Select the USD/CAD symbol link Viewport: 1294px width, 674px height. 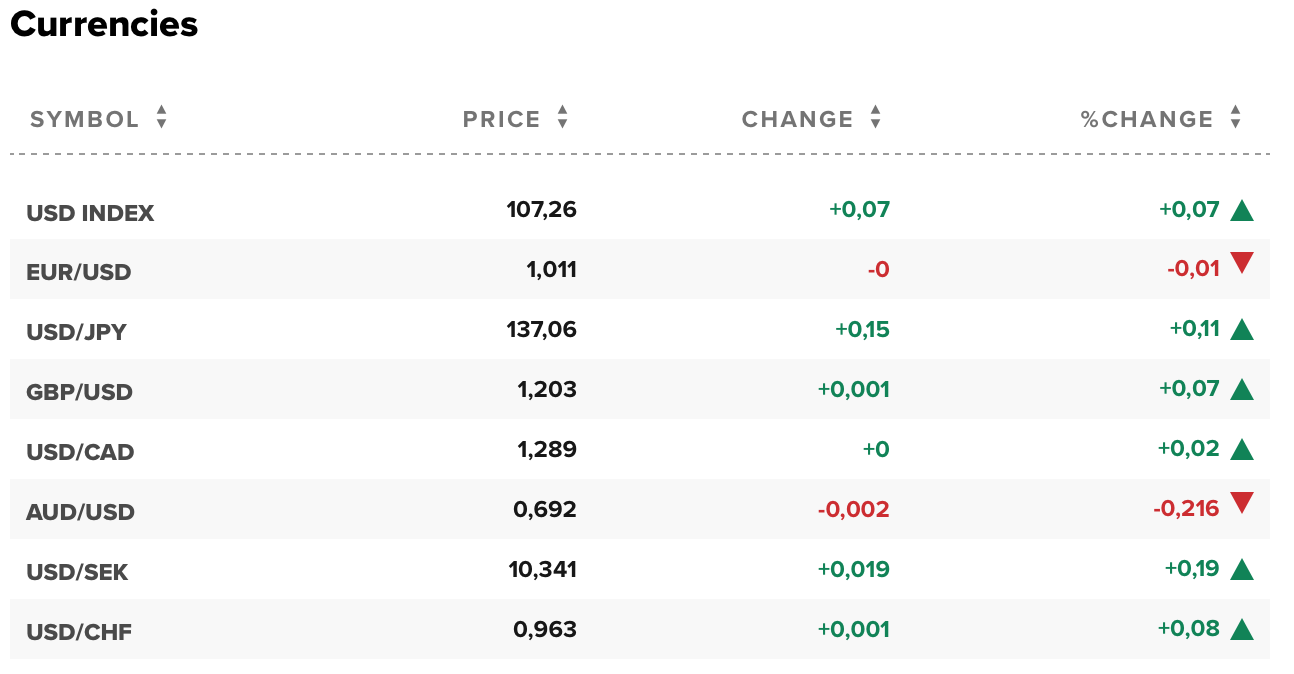[x=80, y=452]
